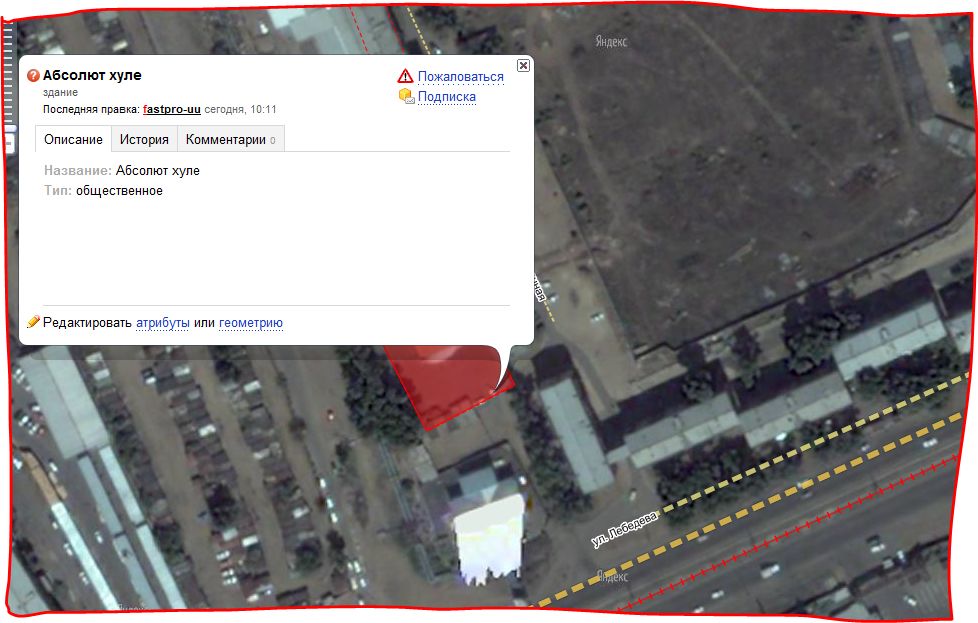Image resolution: width=978 pixels, height=623 pixels.
Task: Click the Подписка subscription link
Action: tap(447, 97)
